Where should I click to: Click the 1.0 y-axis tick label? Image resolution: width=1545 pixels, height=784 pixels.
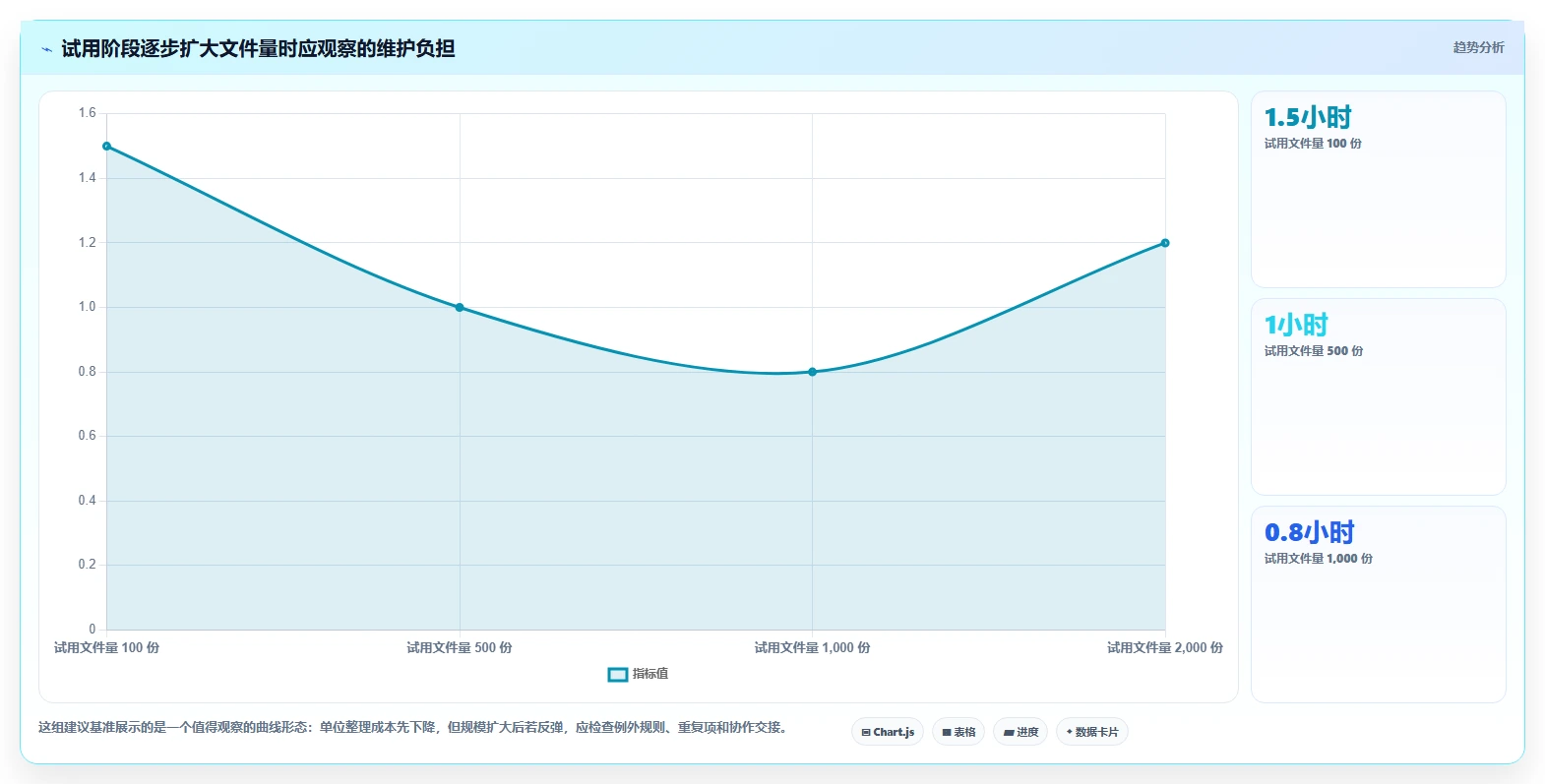click(x=88, y=307)
